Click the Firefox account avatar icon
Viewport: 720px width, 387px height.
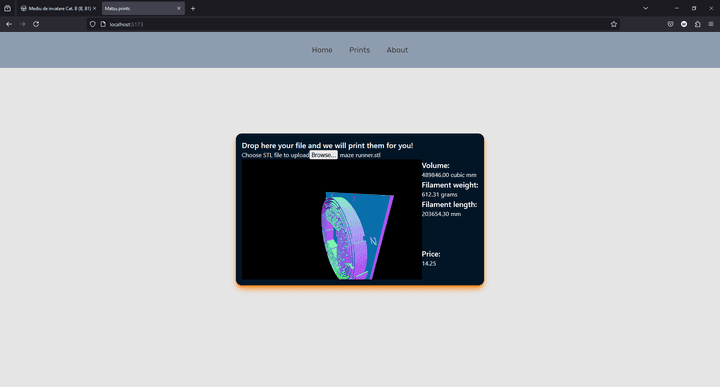684,24
